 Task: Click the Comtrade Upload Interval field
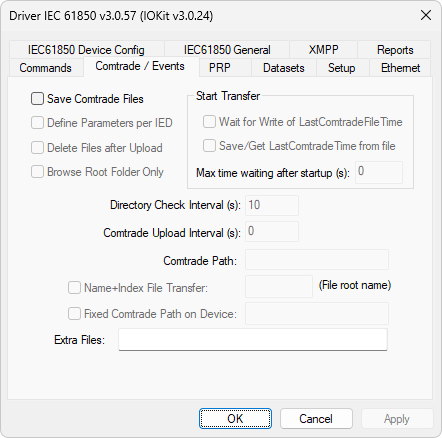(x=272, y=232)
